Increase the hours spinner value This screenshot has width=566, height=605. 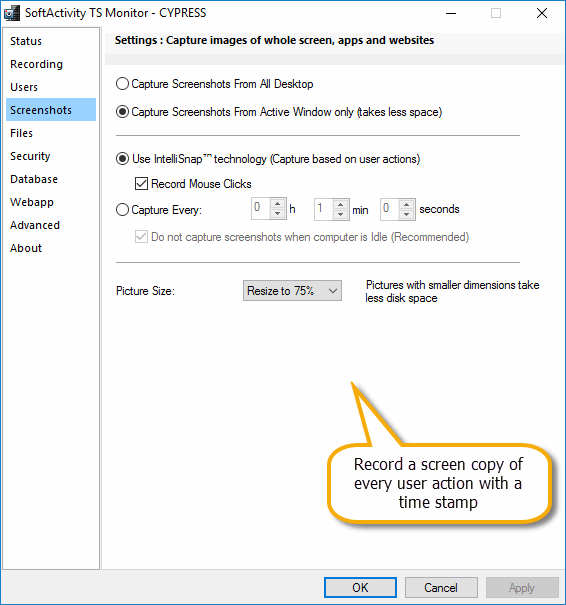tap(277, 204)
